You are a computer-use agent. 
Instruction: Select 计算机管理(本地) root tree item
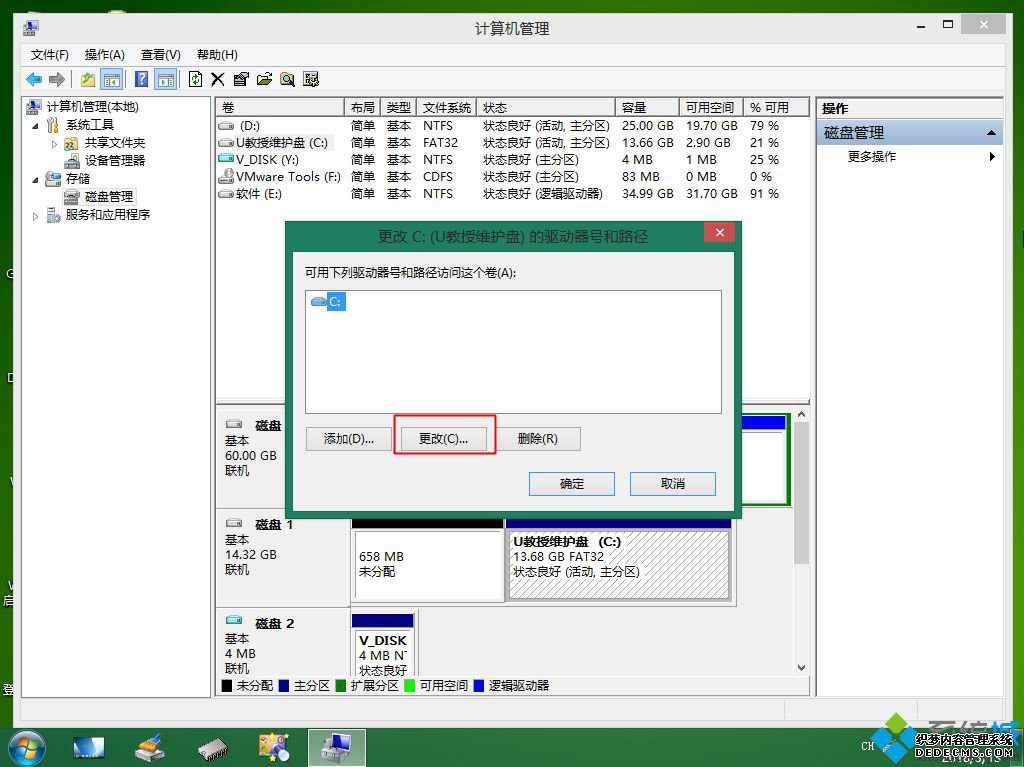(x=92, y=106)
